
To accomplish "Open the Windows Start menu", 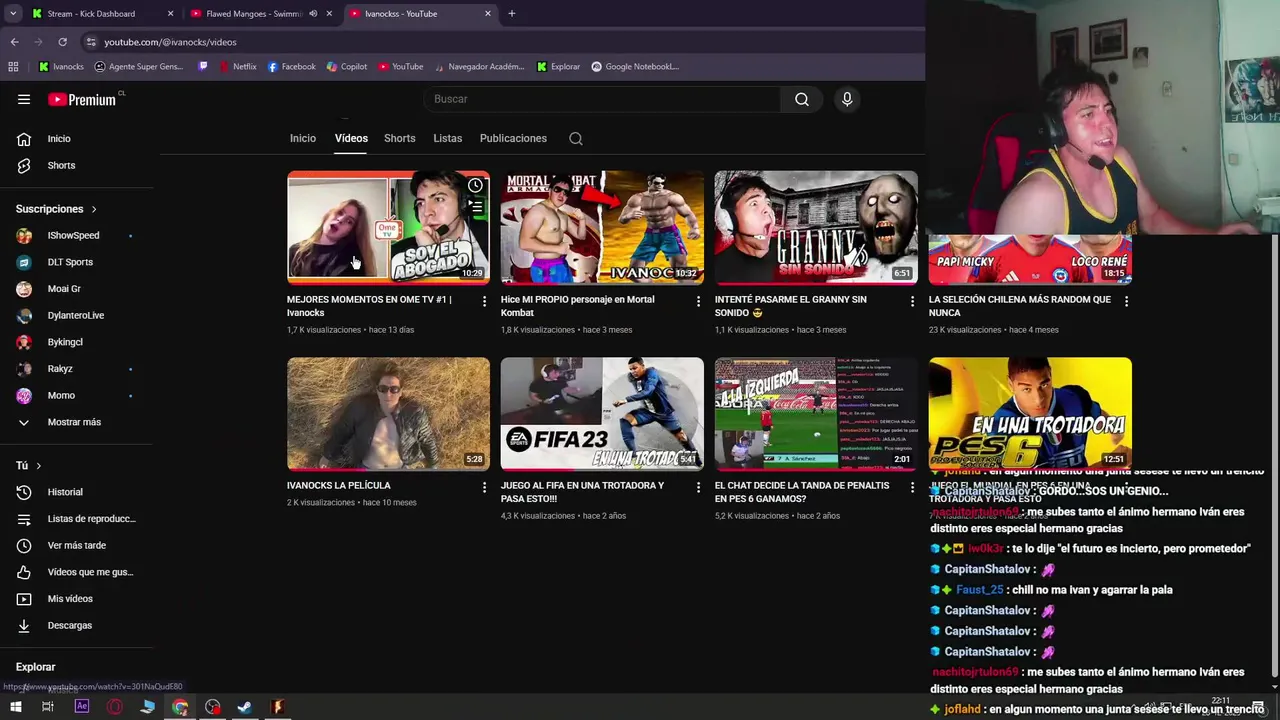I will (16, 707).
